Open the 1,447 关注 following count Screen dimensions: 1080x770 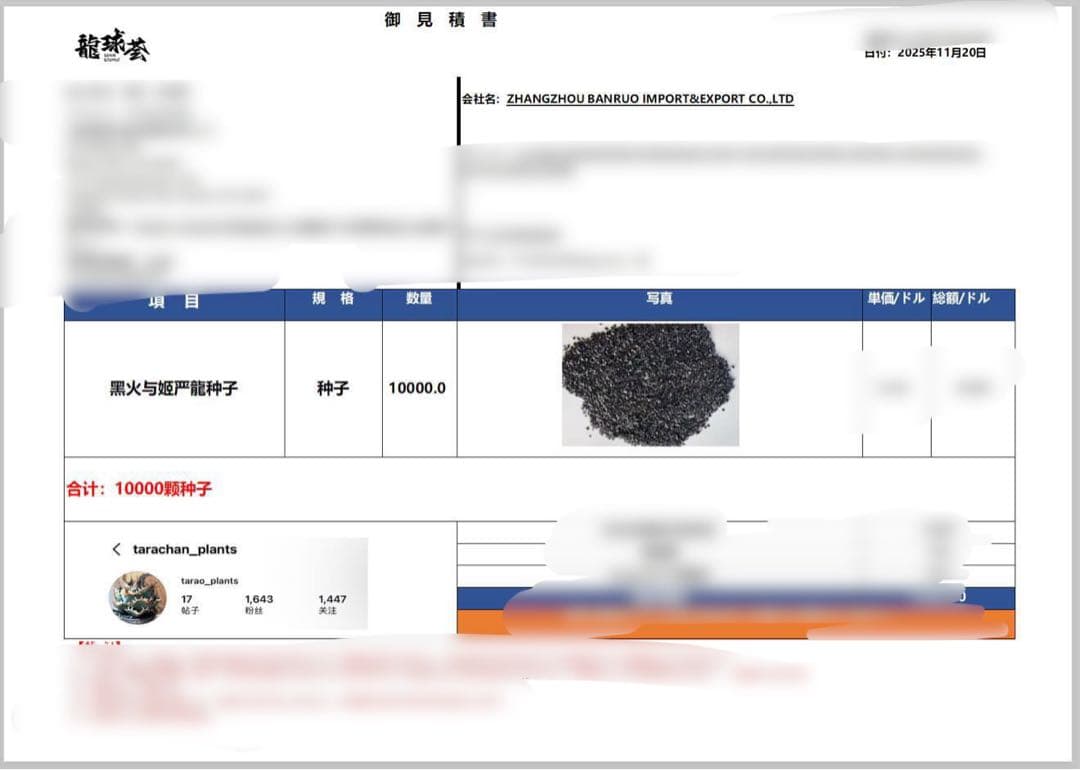332,604
